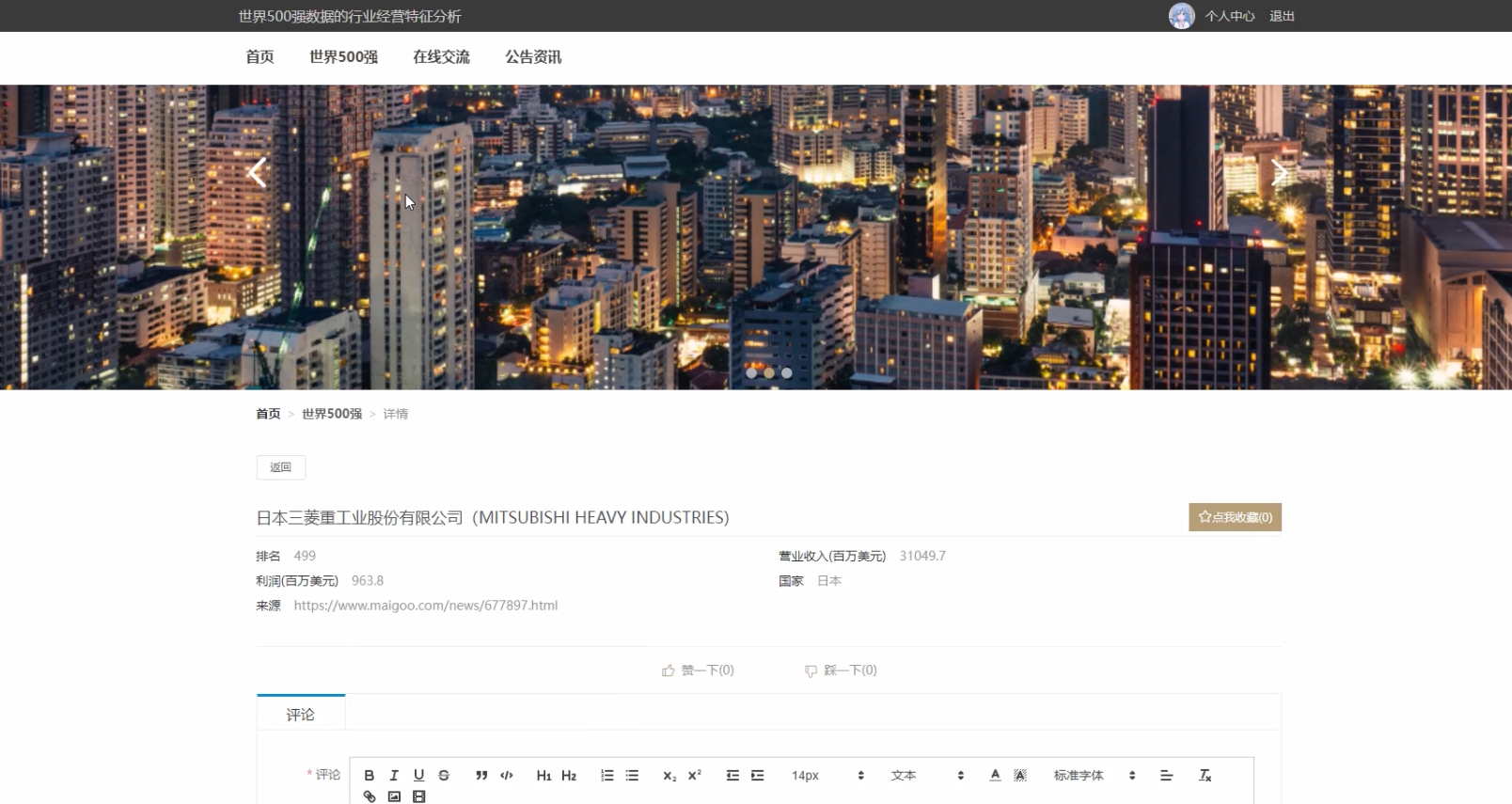This screenshot has height=804, width=1512.
Task: Toggle bold formatting in comment editor
Action: click(x=369, y=776)
